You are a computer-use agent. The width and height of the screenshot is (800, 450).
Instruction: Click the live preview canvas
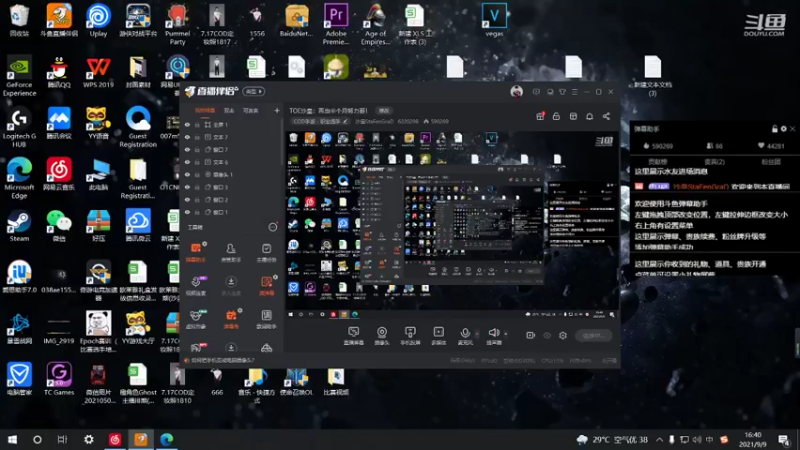(452, 226)
